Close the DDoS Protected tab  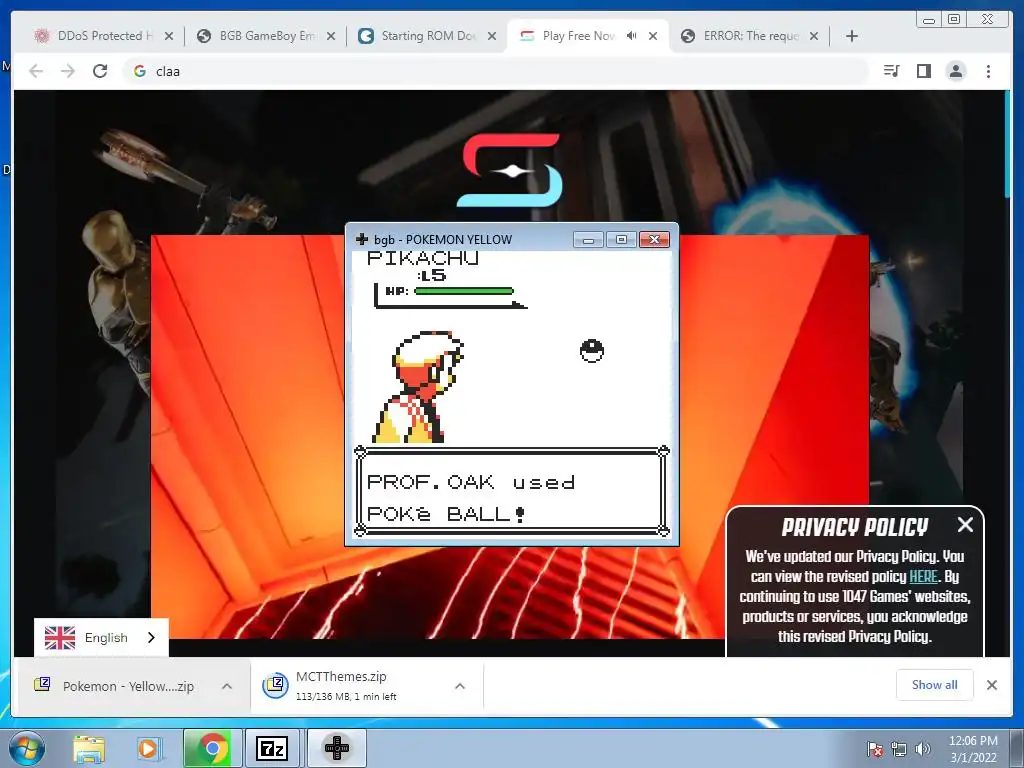pos(169,36)
